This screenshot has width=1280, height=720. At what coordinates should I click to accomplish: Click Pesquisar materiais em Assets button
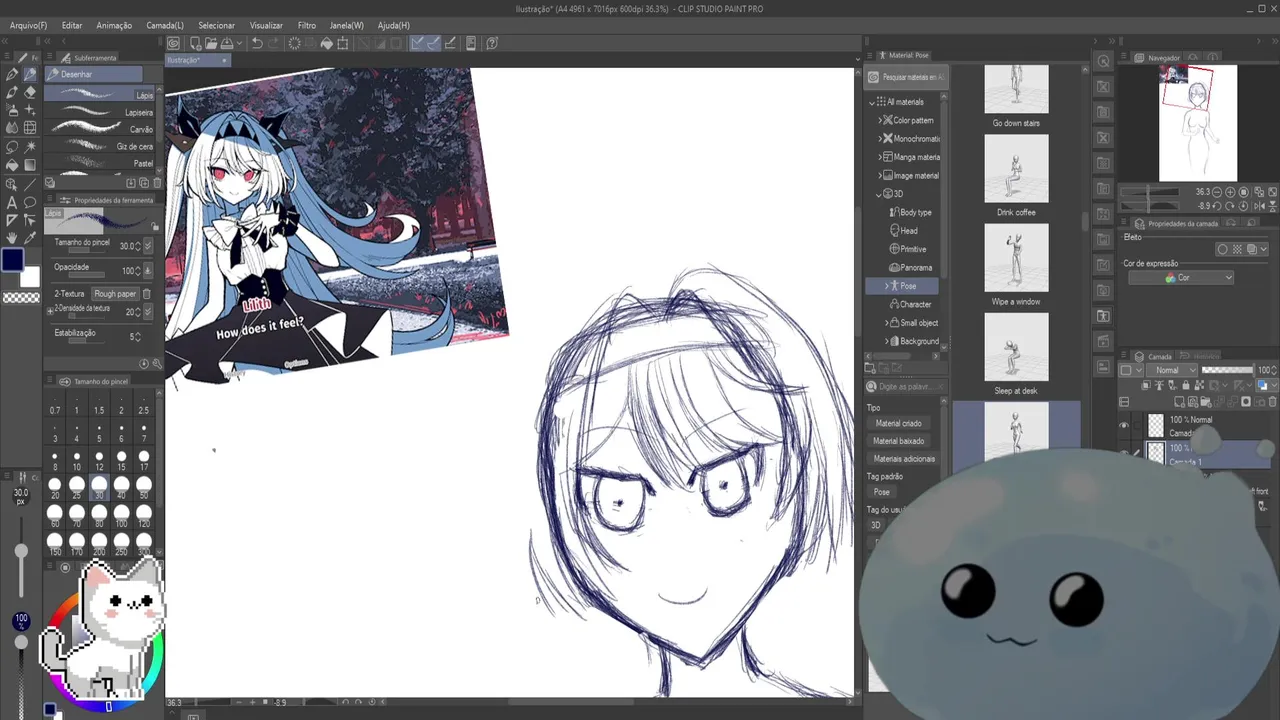pyautogui.click(x=905, y=77)
